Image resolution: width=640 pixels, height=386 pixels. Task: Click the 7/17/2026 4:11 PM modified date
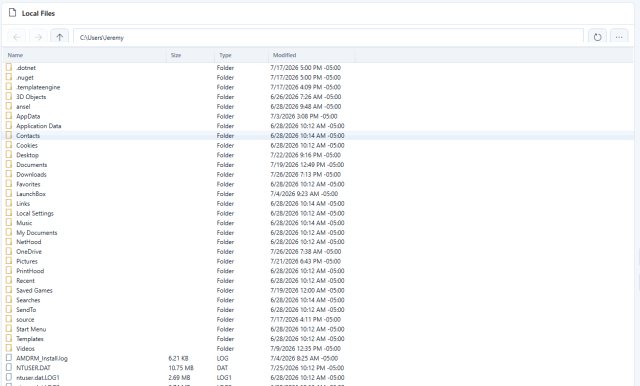point(306,319)
